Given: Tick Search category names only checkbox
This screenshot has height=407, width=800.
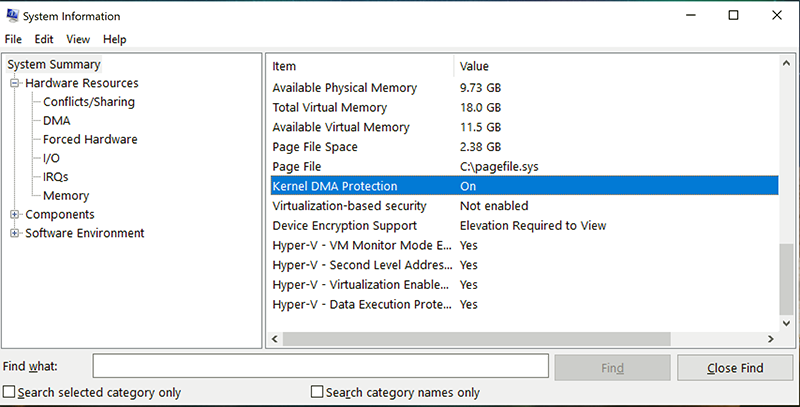Looking at the screenshot, I should click(317, 392).
